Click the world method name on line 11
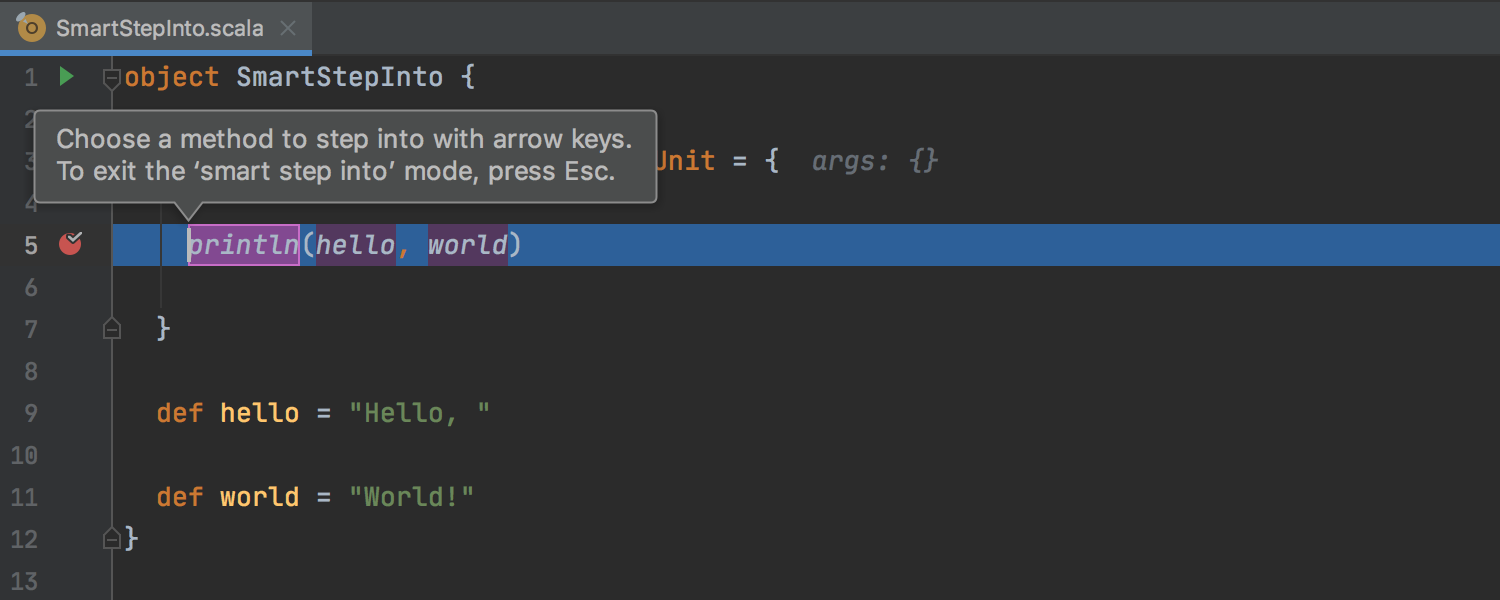Image resolution: width=1500 pixels, height=600 pixels. click(x=259, y=497)
